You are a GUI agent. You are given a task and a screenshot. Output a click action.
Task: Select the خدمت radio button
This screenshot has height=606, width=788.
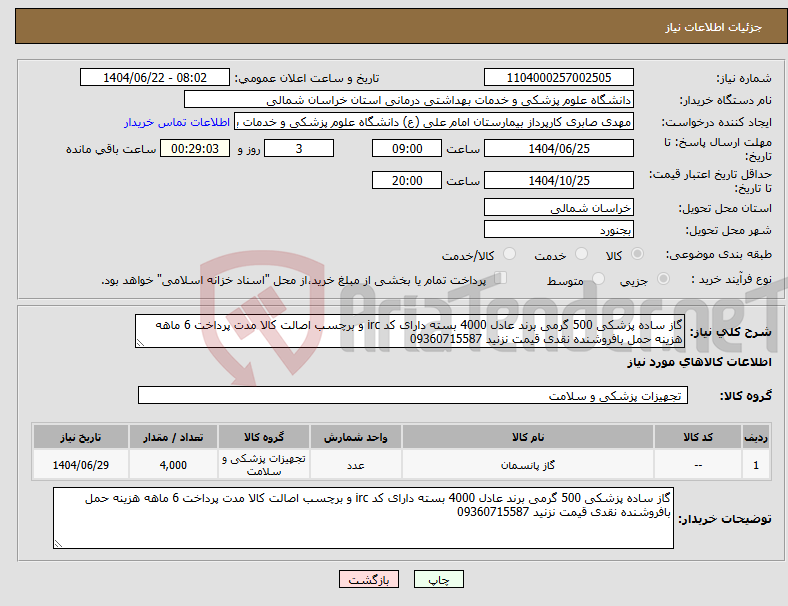(x=581, y=254)
